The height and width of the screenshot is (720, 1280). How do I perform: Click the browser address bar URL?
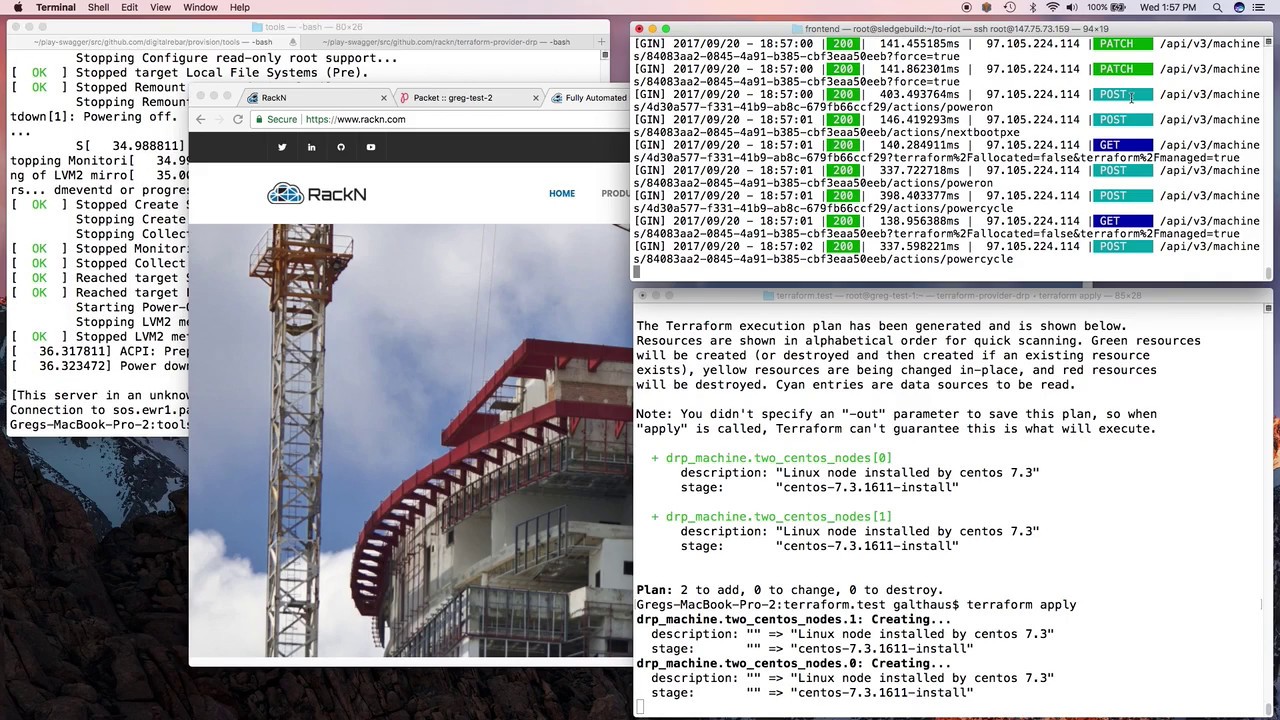click(x=355, y=119)
